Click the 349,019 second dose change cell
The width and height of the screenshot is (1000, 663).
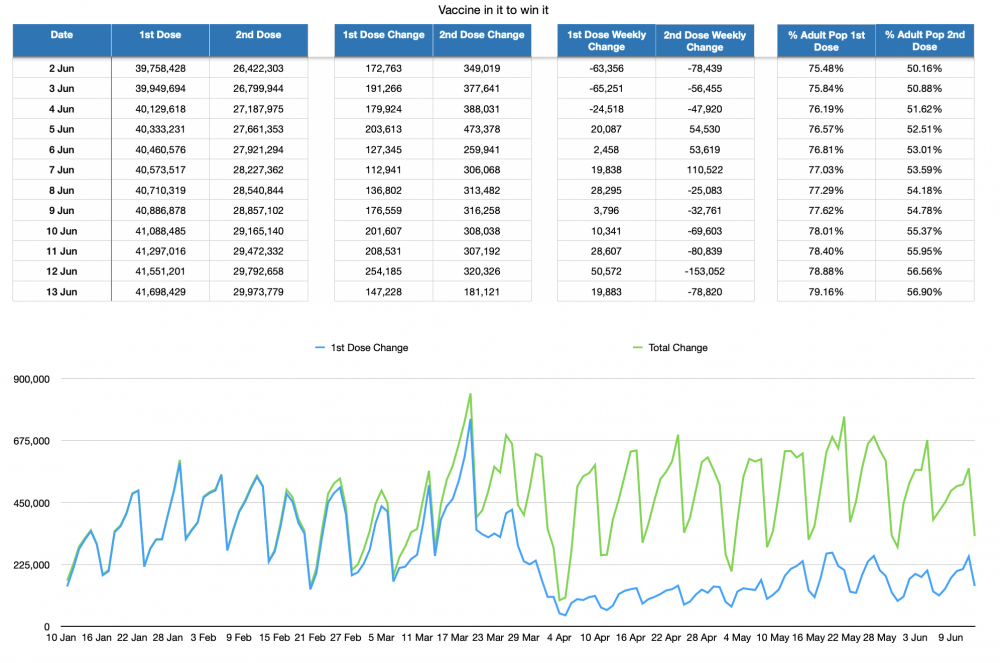(482, 68)
